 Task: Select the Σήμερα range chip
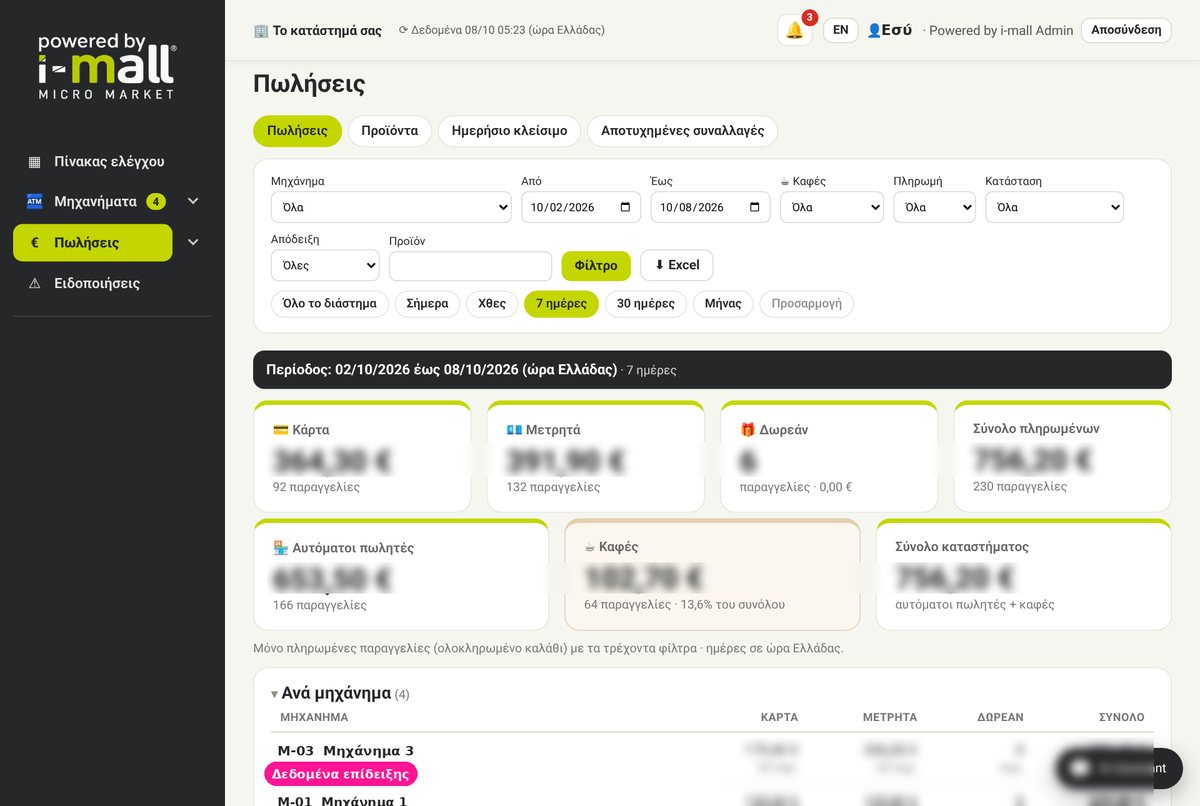pyautogui.click(x=427, y=303)
